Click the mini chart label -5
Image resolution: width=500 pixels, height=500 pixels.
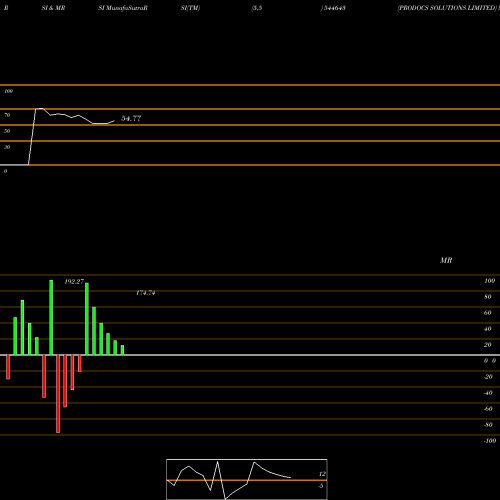pos(320,486)
